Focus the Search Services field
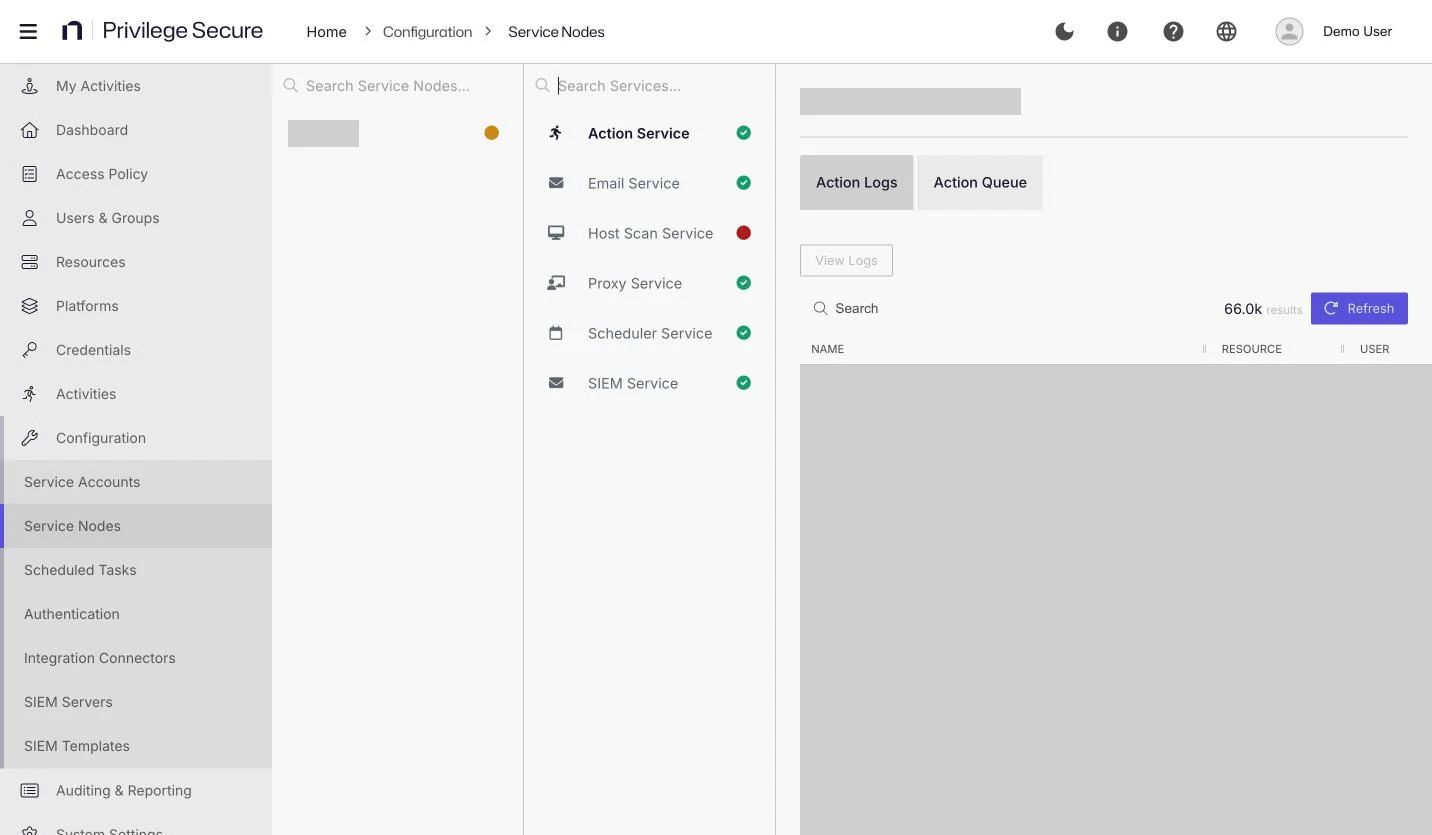 click(x=650, y=86)
